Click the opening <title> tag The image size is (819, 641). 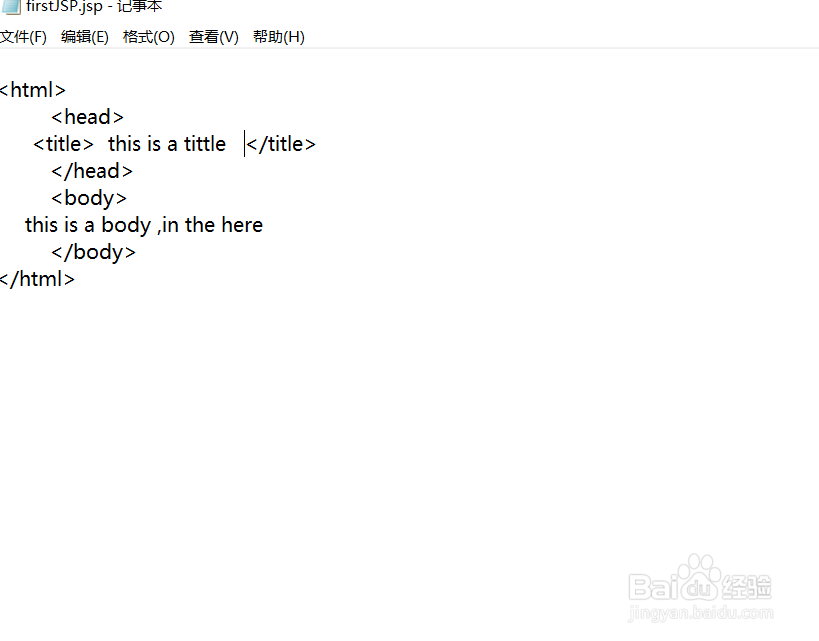63,144
